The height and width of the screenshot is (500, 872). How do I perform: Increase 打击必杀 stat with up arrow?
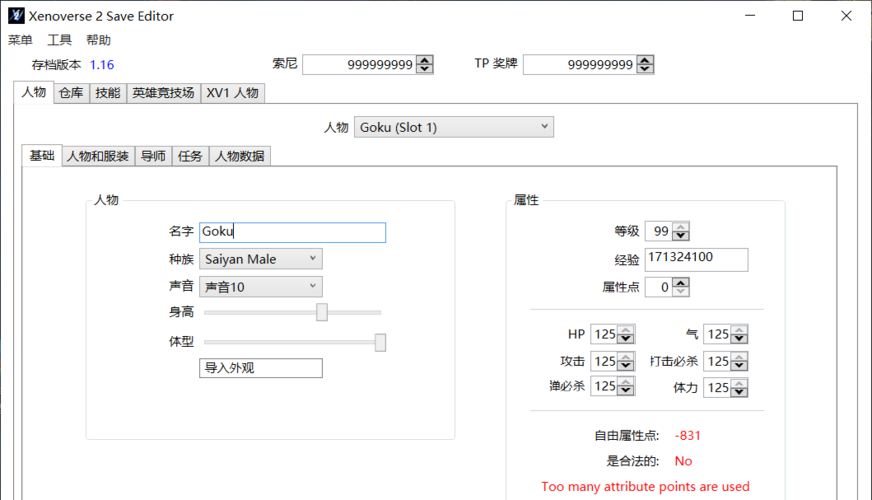pyautogui.click(x=739, y=357)
